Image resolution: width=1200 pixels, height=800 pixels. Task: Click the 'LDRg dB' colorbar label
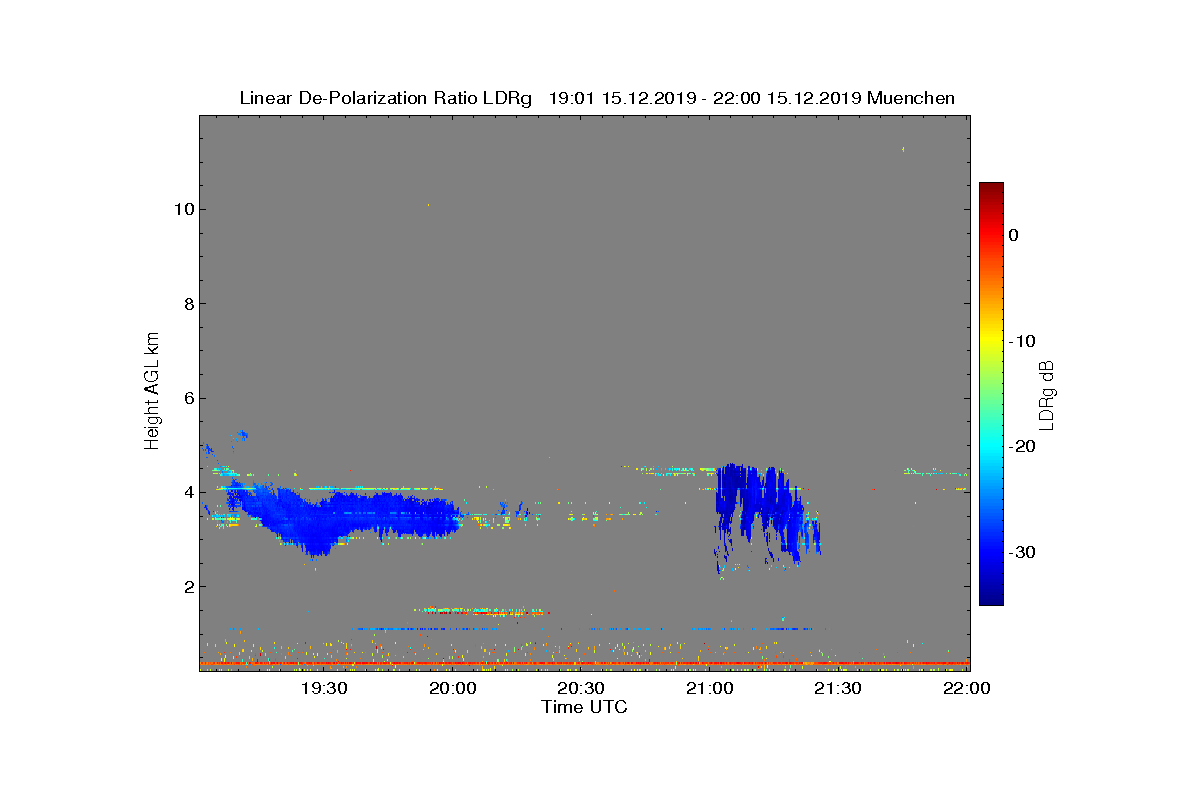tap(1047, 394)
